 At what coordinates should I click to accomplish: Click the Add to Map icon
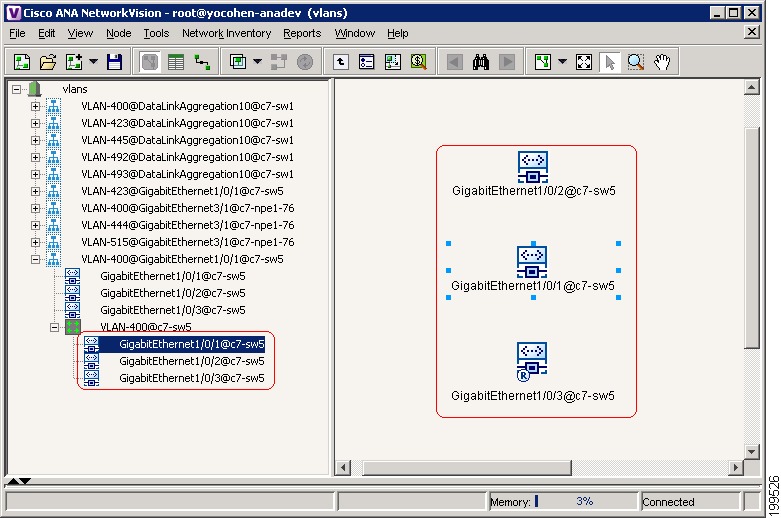click(x=74, y=62)
